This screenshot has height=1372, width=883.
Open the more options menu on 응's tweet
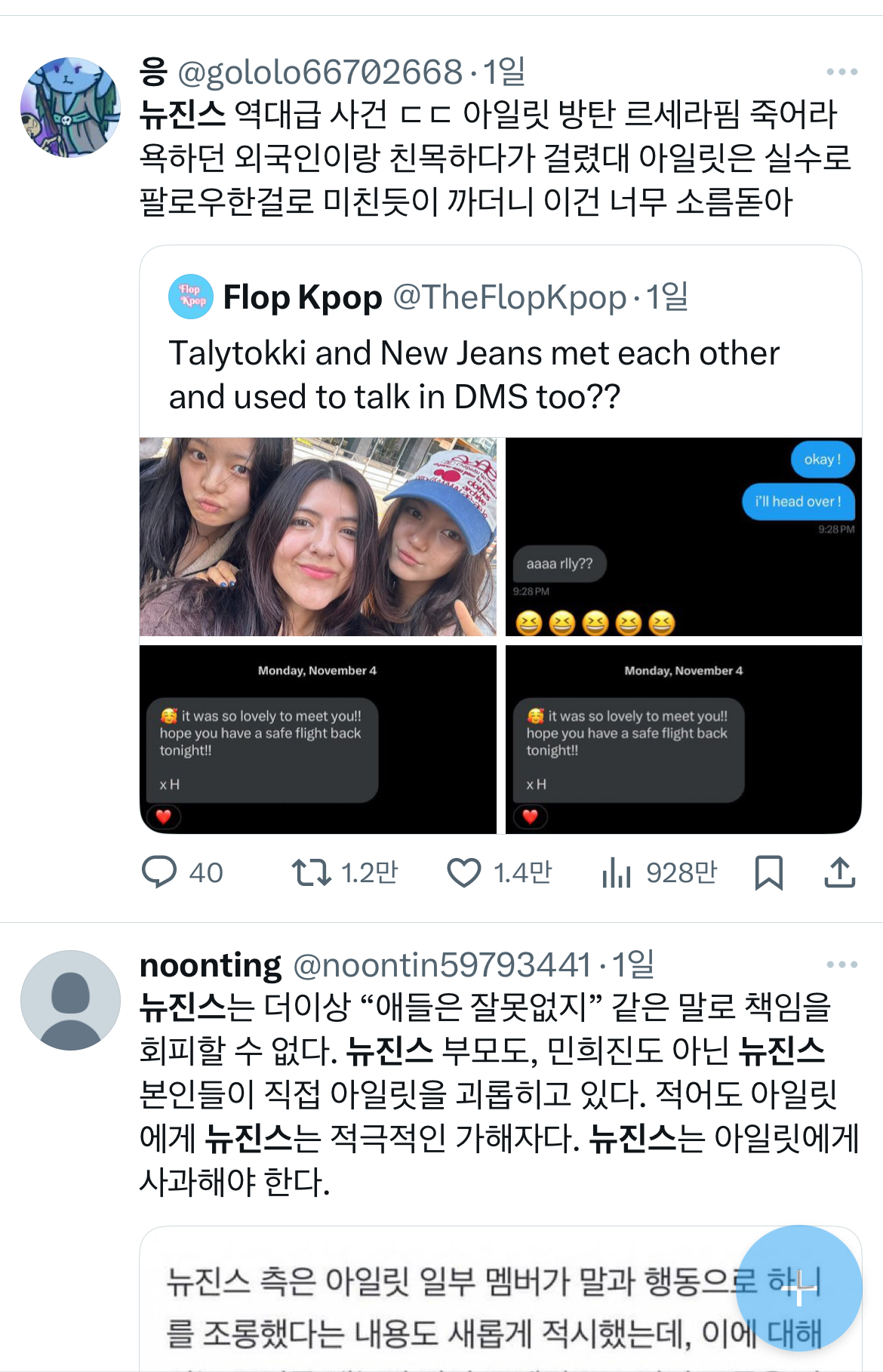click(841, 72)
